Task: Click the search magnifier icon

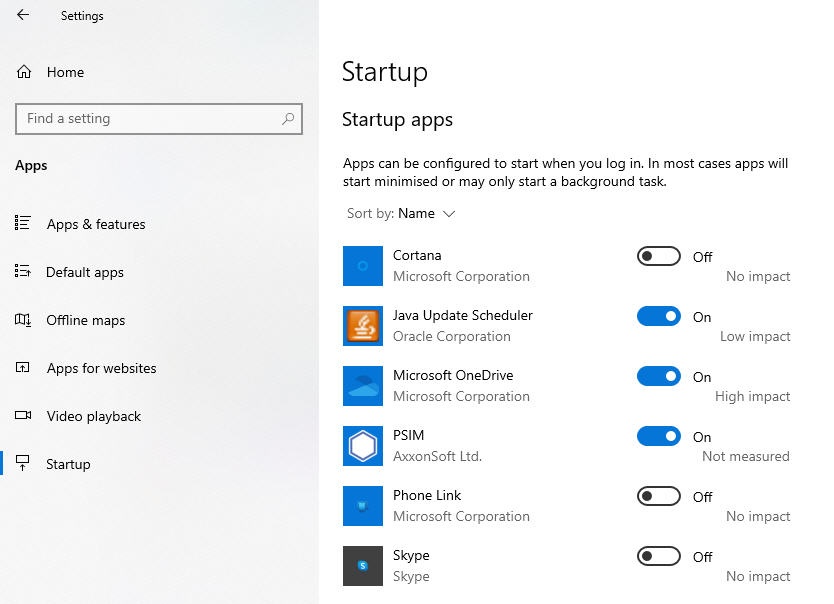Action: [288, 119]
